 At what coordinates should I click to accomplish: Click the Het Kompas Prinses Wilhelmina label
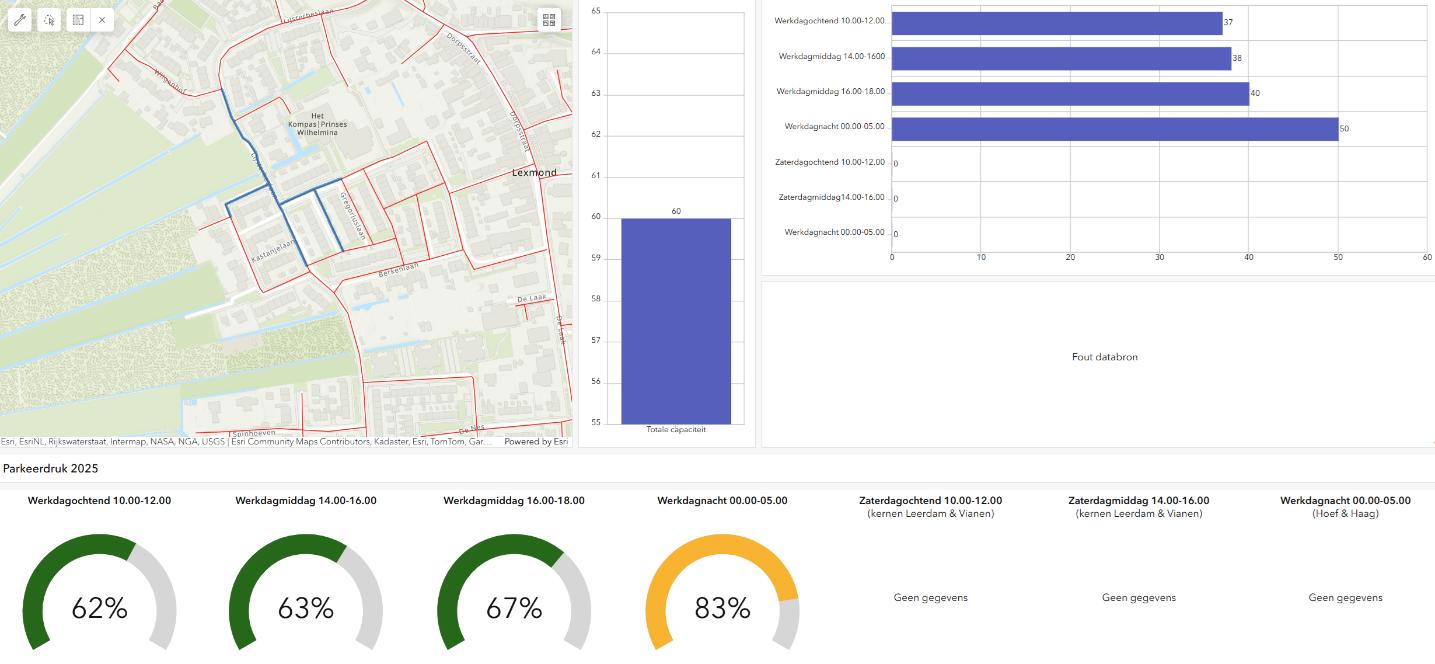[x=317, y=127]
